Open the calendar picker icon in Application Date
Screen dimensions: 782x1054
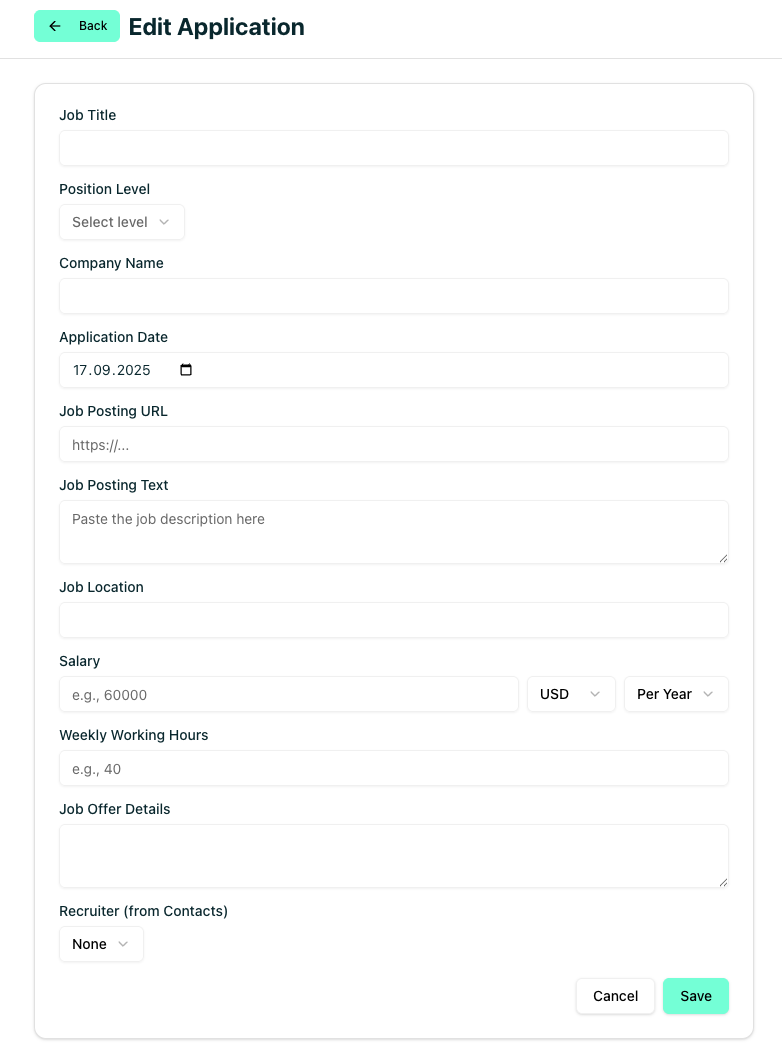pyautogui.click(x=186, y=370)
